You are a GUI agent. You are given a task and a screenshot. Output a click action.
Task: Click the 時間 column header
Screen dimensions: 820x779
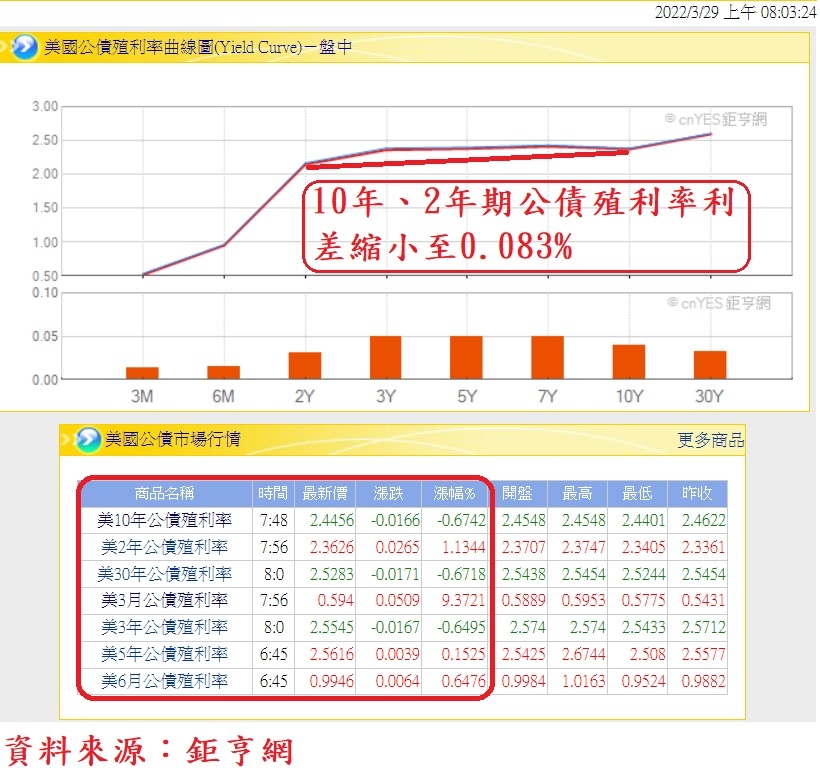pyautogui.click(x=274, y=494)
